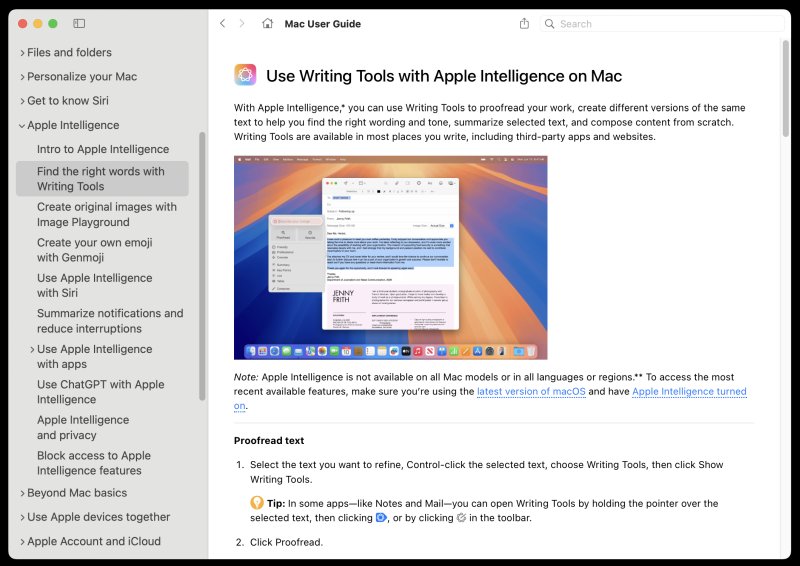Open Block access to Apple Intelligence features

tap(94, 463)
